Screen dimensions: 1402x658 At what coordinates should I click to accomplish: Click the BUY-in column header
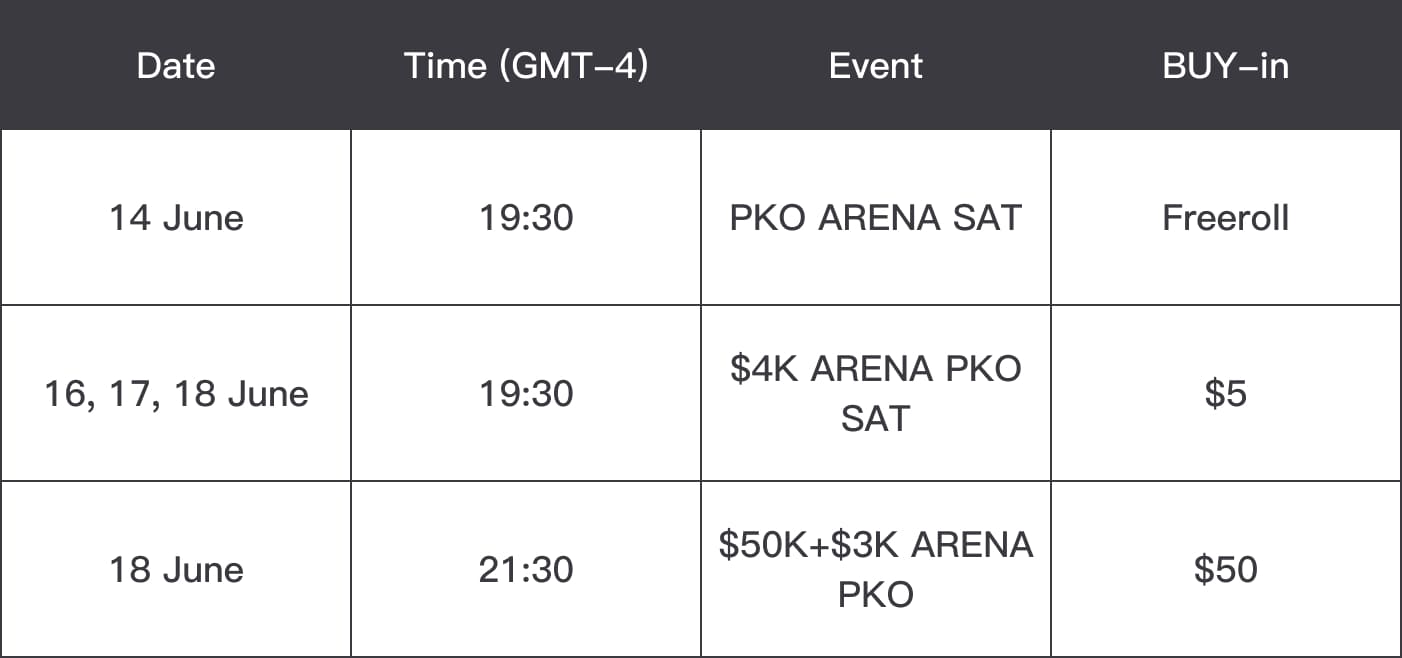[x=1225, y=66]
